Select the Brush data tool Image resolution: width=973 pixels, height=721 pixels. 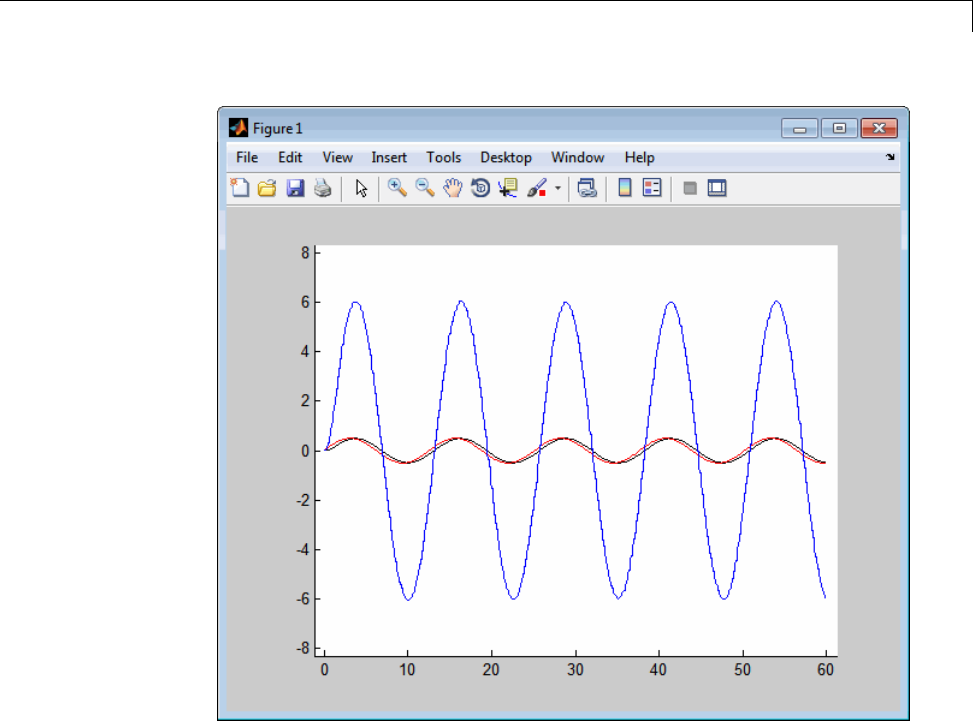point(537,187)
